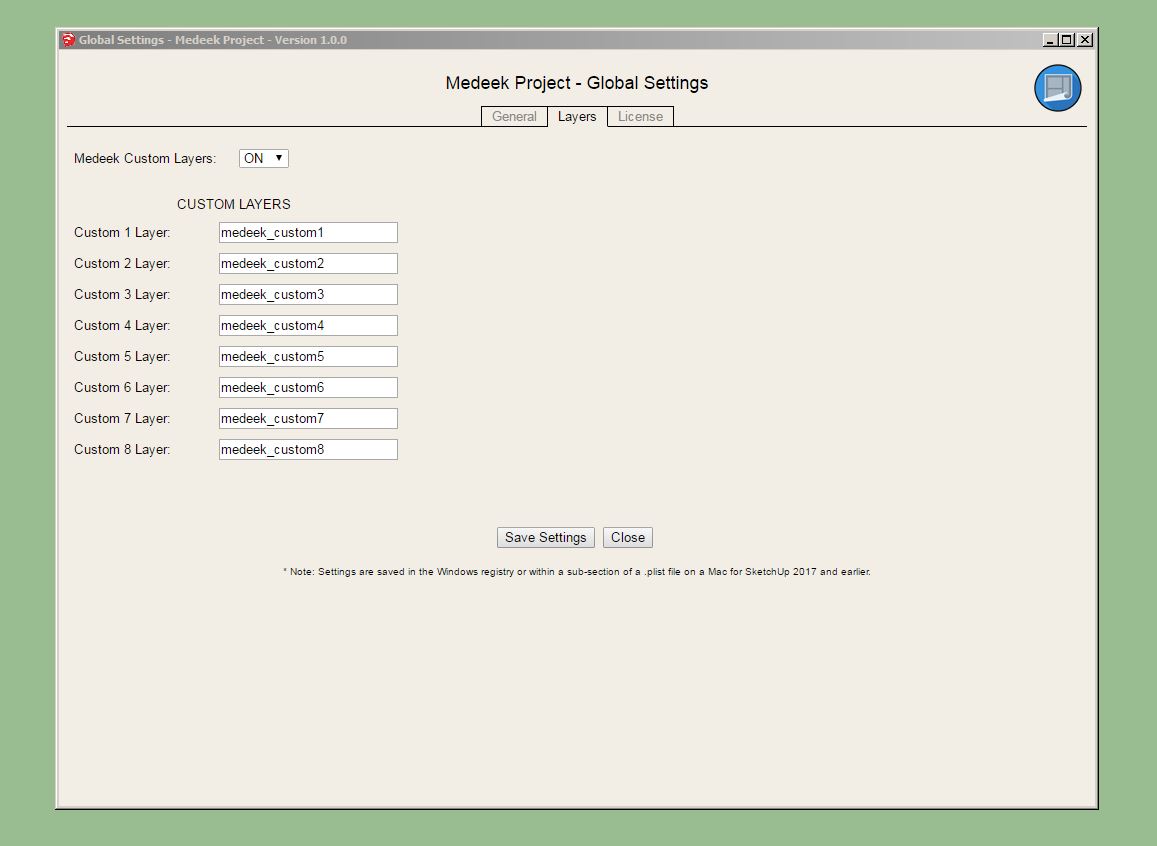Viewport: 1157px width, 846px height.
Task: Focus the Custom 5 Layer input
Action: click(308, 357)
